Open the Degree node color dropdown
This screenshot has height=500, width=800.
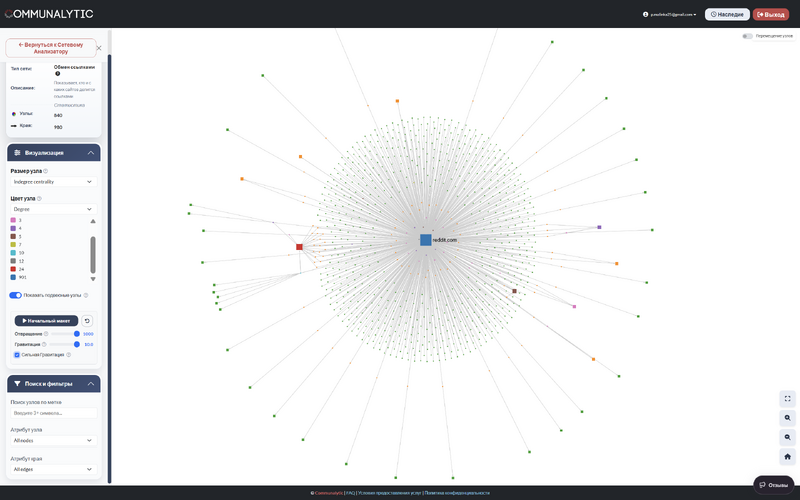click(54, 209)
